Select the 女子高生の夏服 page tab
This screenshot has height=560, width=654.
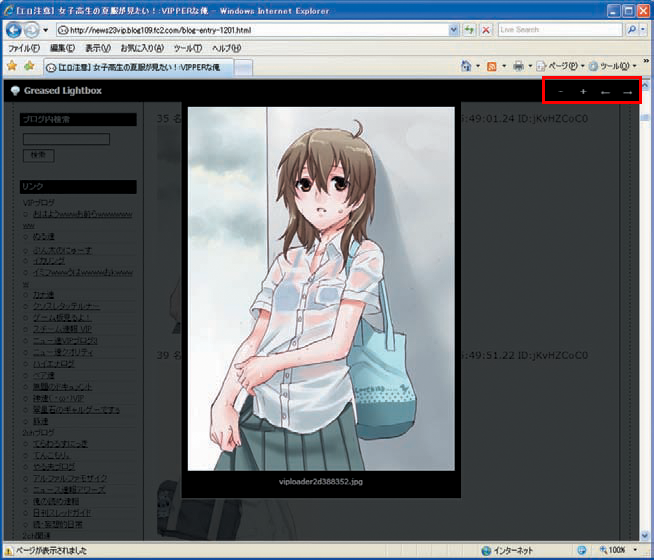pos(138,67)
